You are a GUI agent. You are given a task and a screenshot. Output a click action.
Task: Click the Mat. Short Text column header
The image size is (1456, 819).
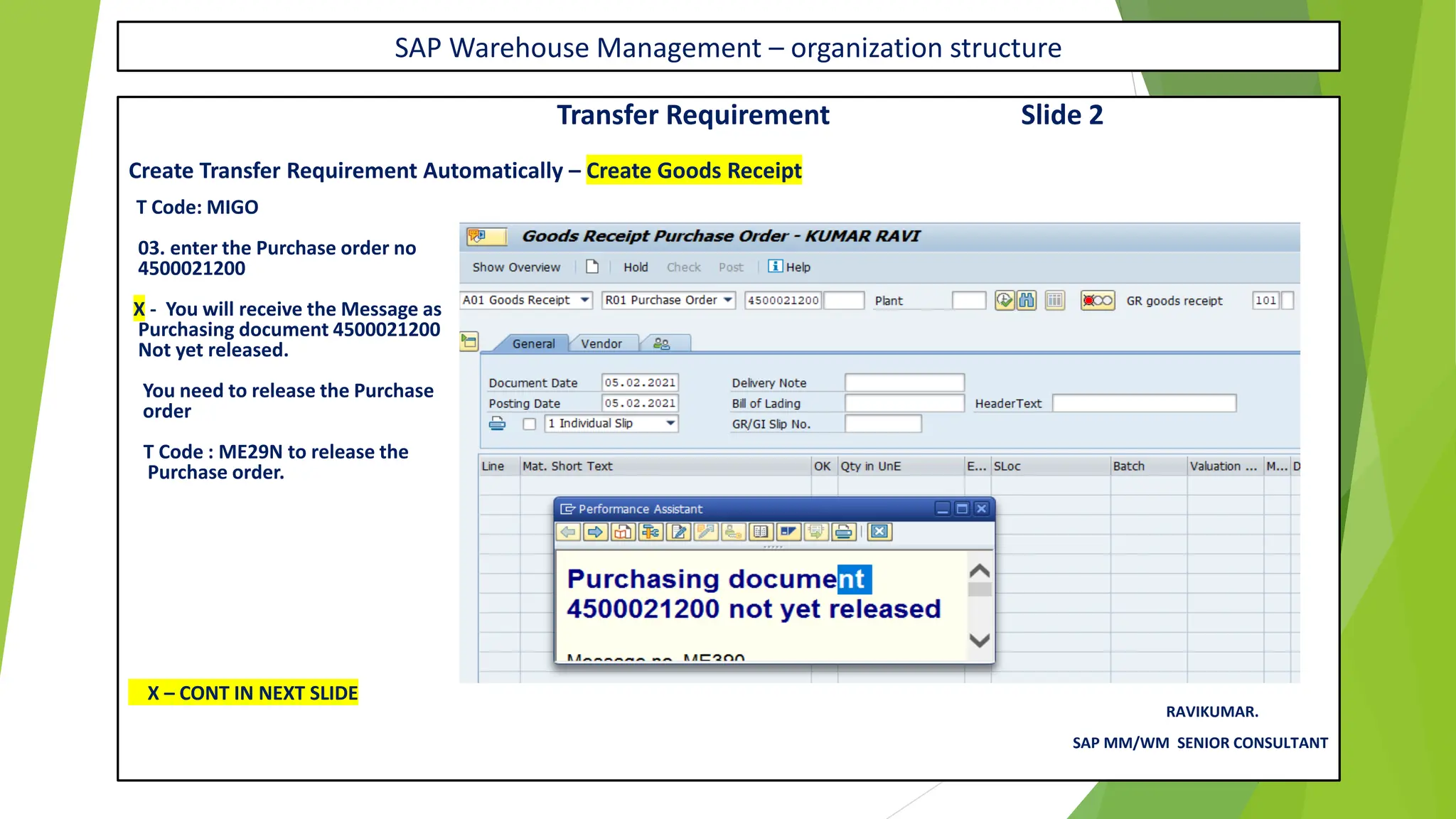click(x=665, y=466)
